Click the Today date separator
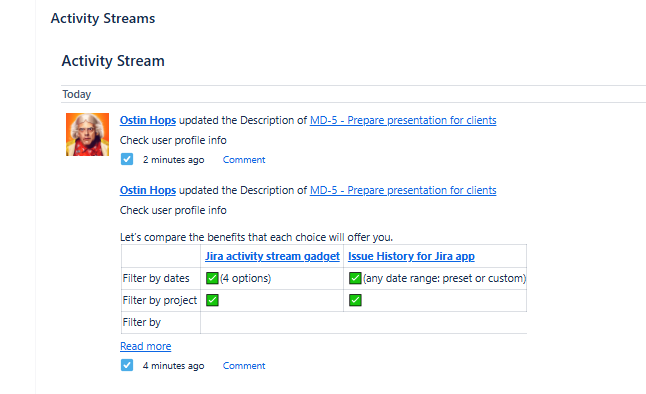 (77, 94)
